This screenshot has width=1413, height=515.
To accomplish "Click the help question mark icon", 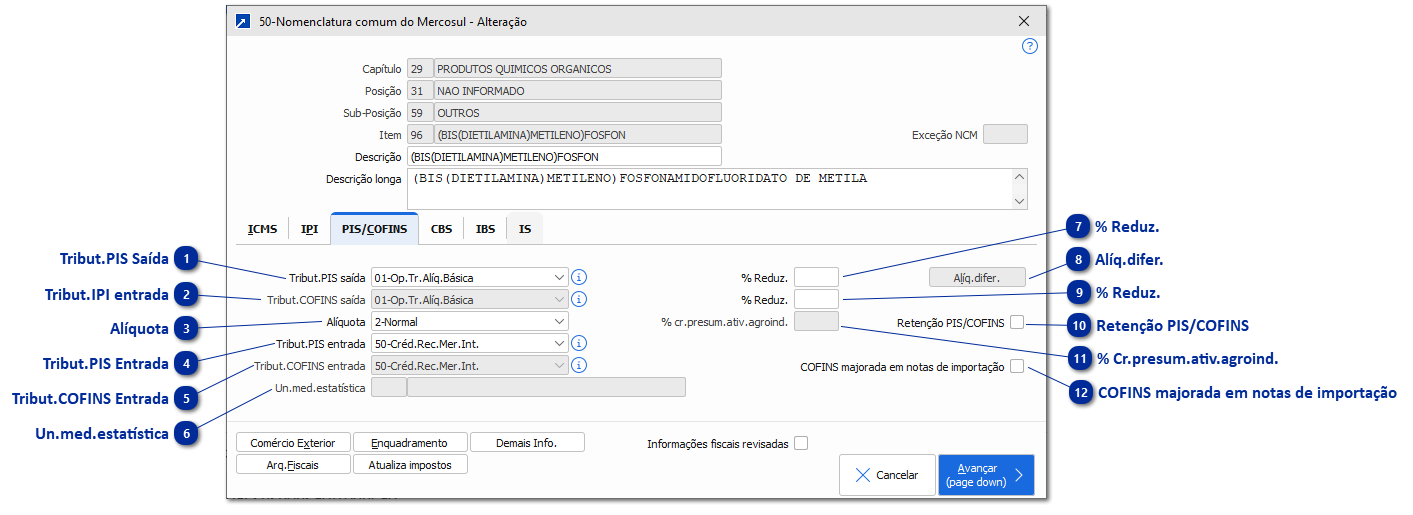I will 1030,46.
